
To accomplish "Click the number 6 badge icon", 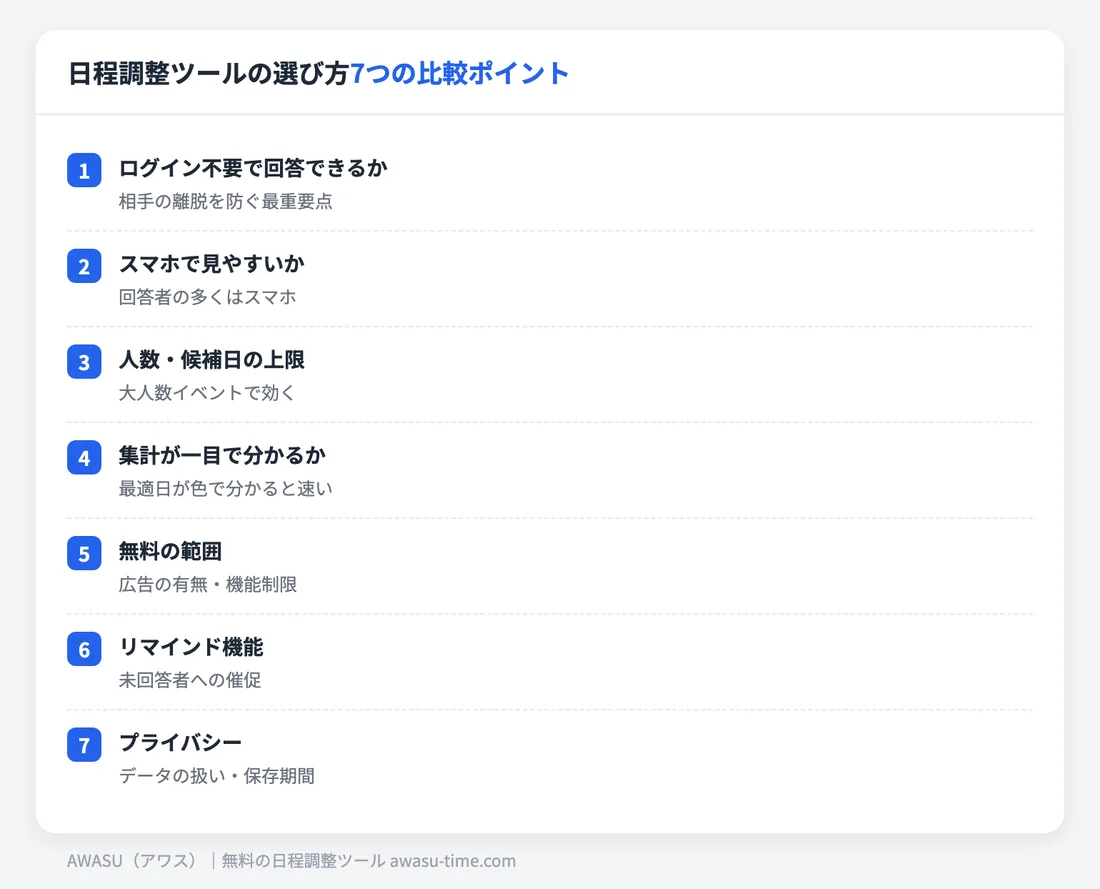I will coord(84,649).
